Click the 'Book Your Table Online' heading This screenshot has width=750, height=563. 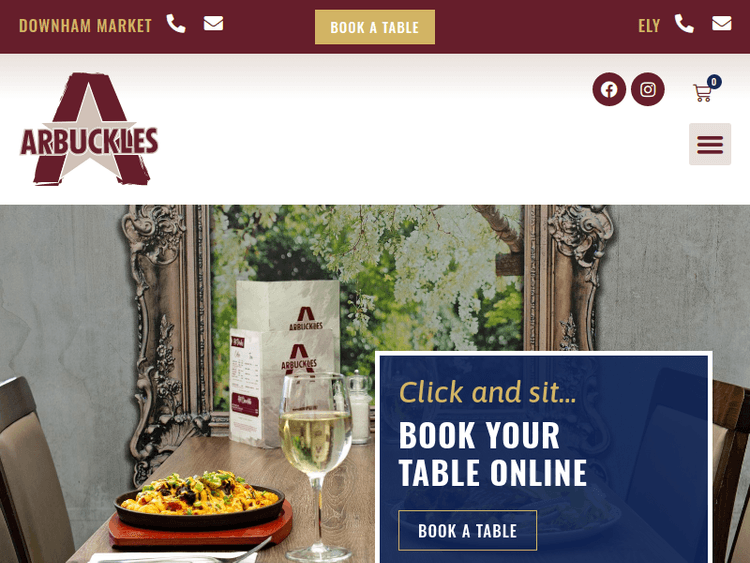[x=493, y=454]
